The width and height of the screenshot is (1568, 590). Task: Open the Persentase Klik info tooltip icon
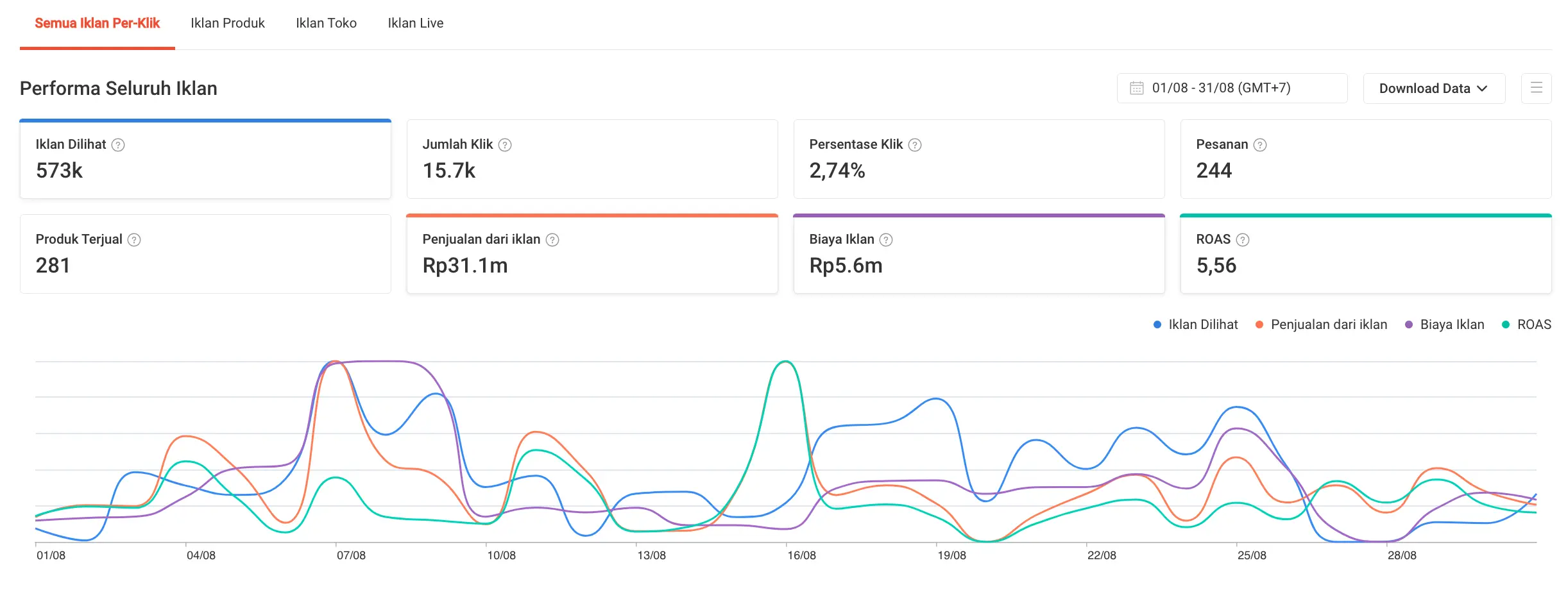click(x=915, y=145)
